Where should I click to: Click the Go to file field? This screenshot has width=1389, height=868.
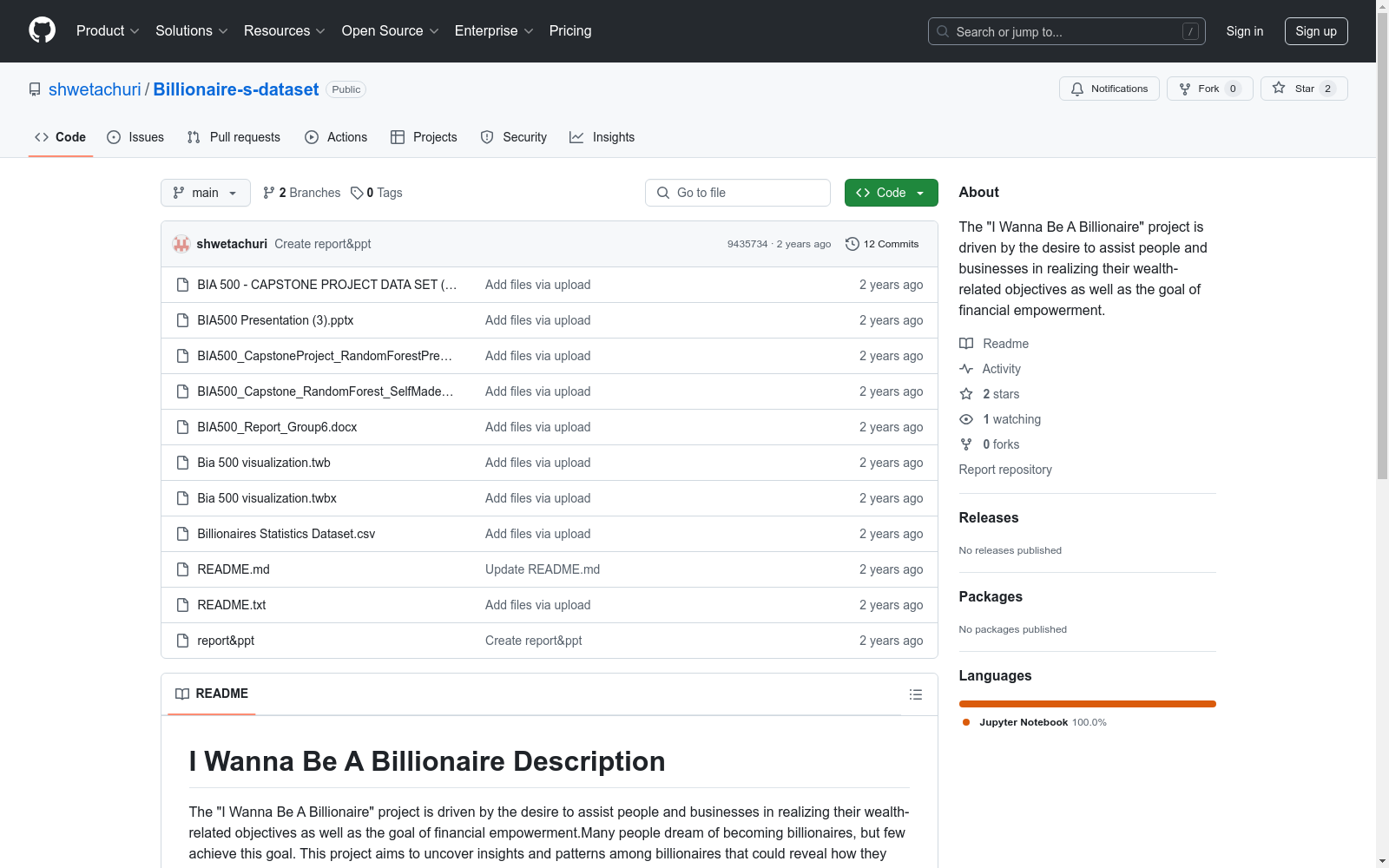(x=738, y=193)
